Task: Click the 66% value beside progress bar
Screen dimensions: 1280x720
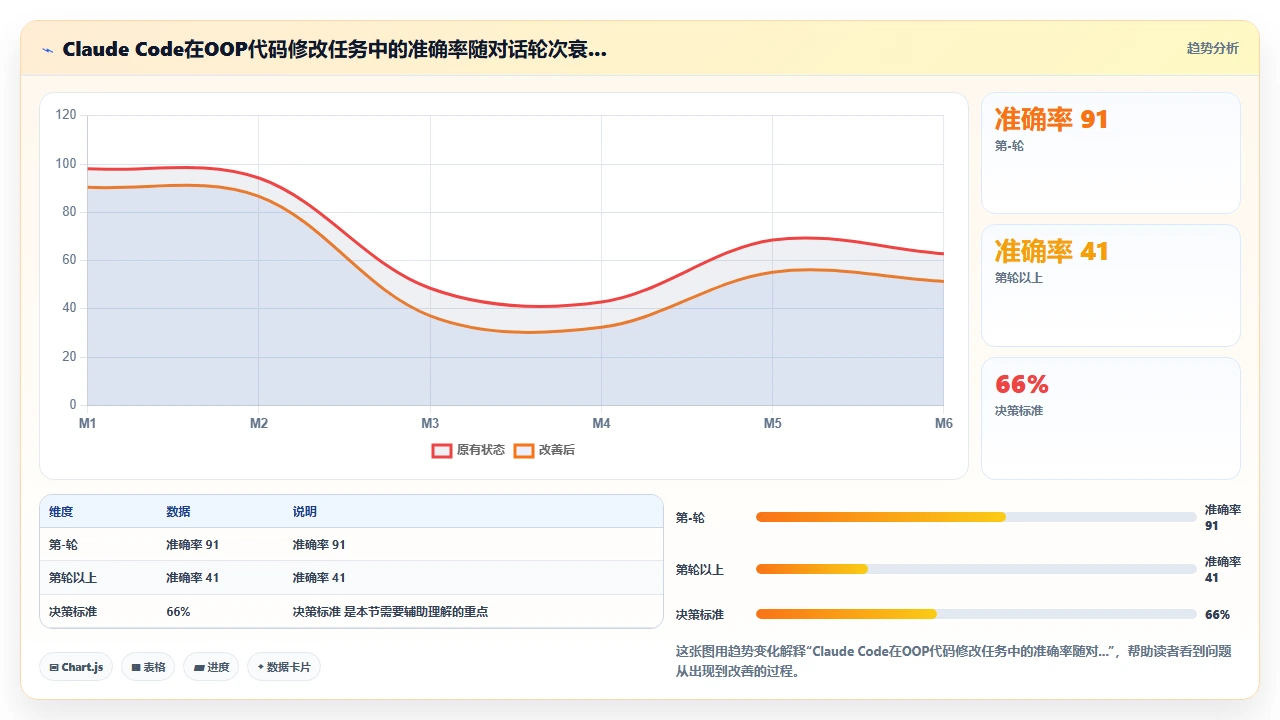Action: click(1217, 615)
